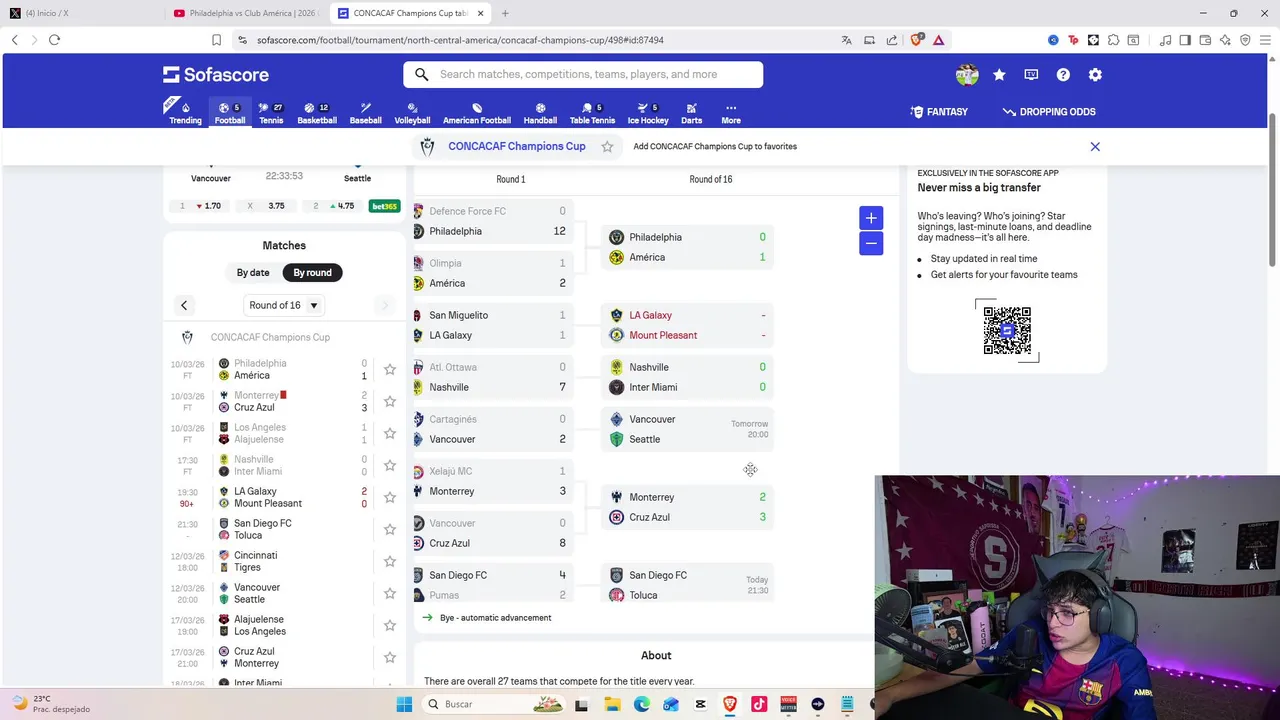Open the Ice Hockey section

[648, 112]
